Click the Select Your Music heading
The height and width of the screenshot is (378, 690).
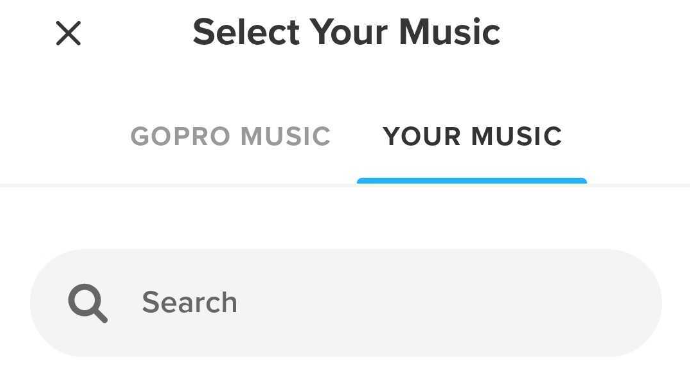346,32
